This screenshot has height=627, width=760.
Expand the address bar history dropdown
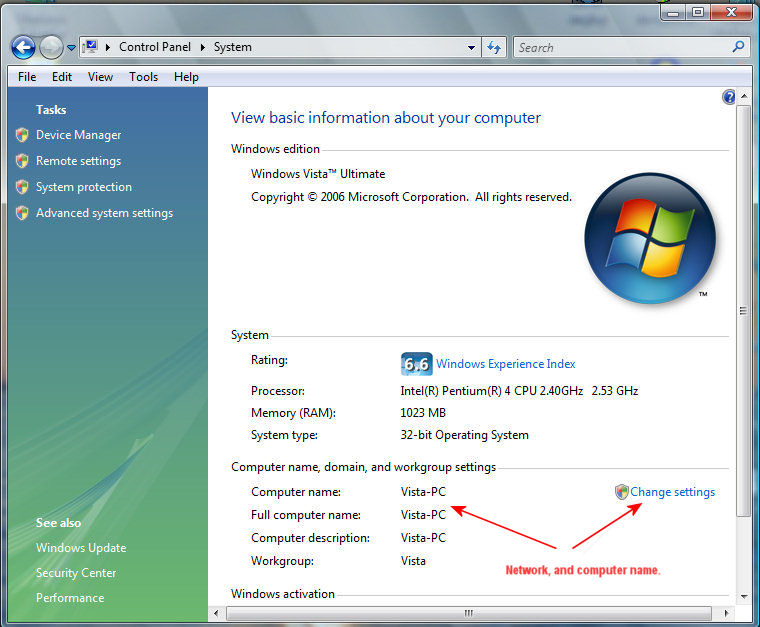472,47
